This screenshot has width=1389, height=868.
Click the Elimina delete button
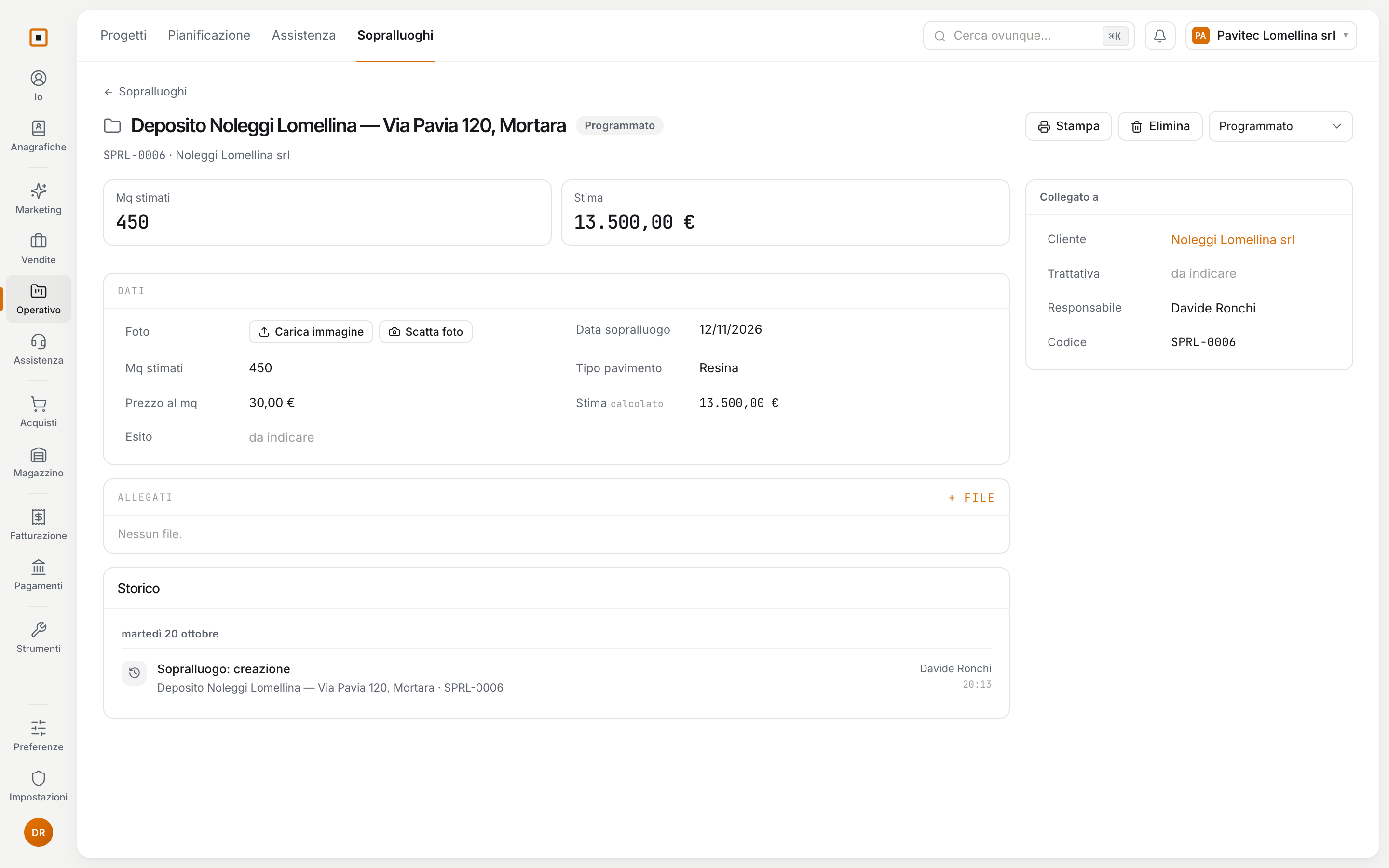pos(1159,126)
